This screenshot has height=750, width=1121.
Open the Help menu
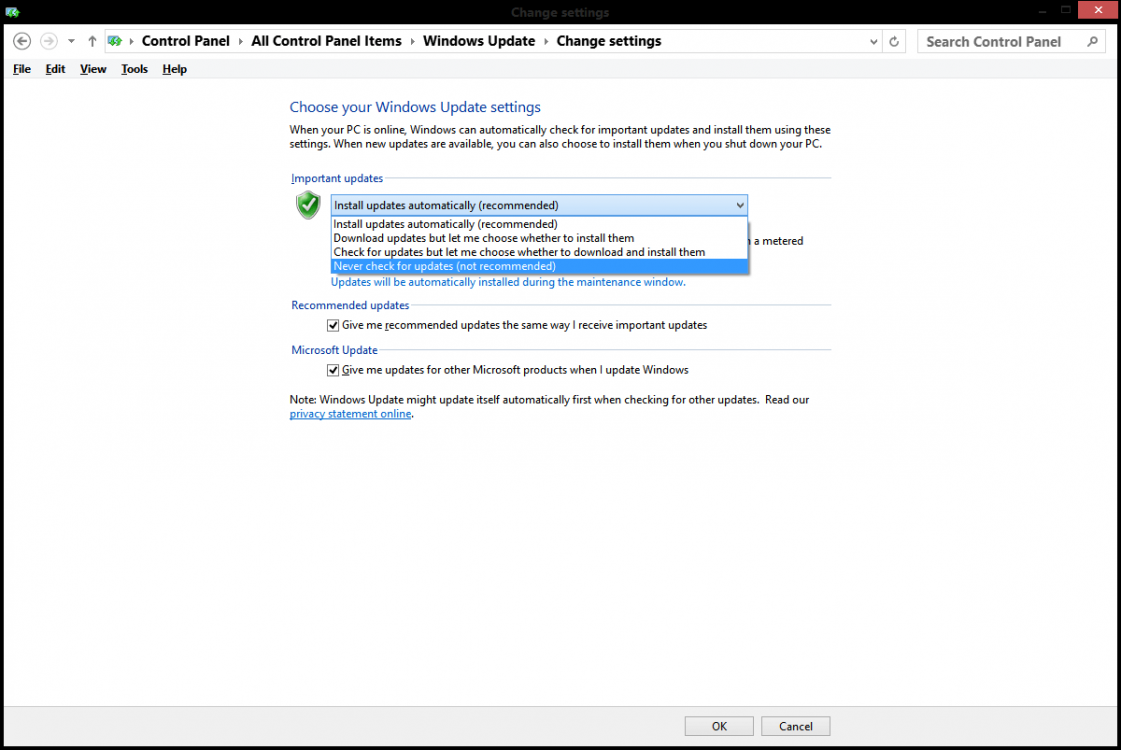coord(174,69)
